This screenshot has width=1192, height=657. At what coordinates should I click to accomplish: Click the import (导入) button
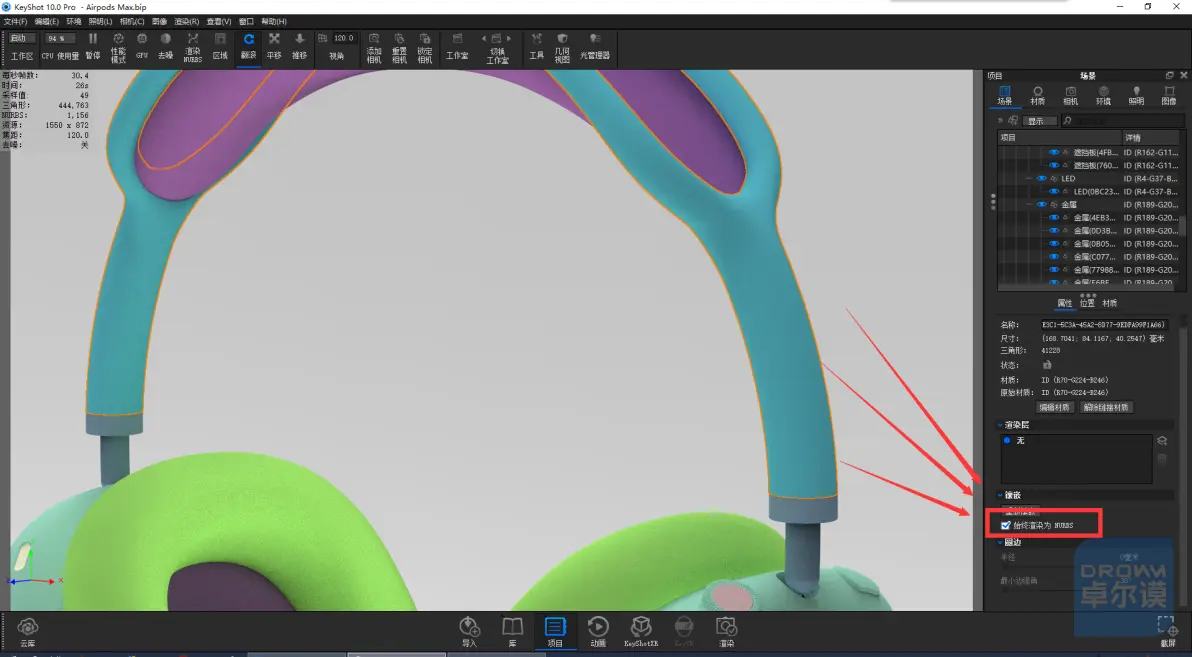[x=469, y=632]
